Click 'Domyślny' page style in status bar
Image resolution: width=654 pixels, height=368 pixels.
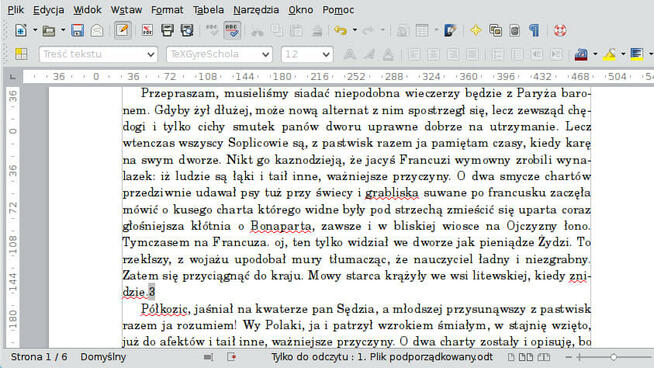click(103, 357)
